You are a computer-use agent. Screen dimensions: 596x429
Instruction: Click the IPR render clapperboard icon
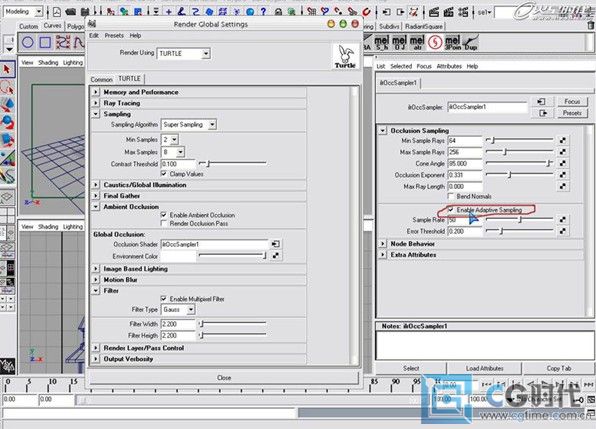pyautogui.click(x=449, y=12)
